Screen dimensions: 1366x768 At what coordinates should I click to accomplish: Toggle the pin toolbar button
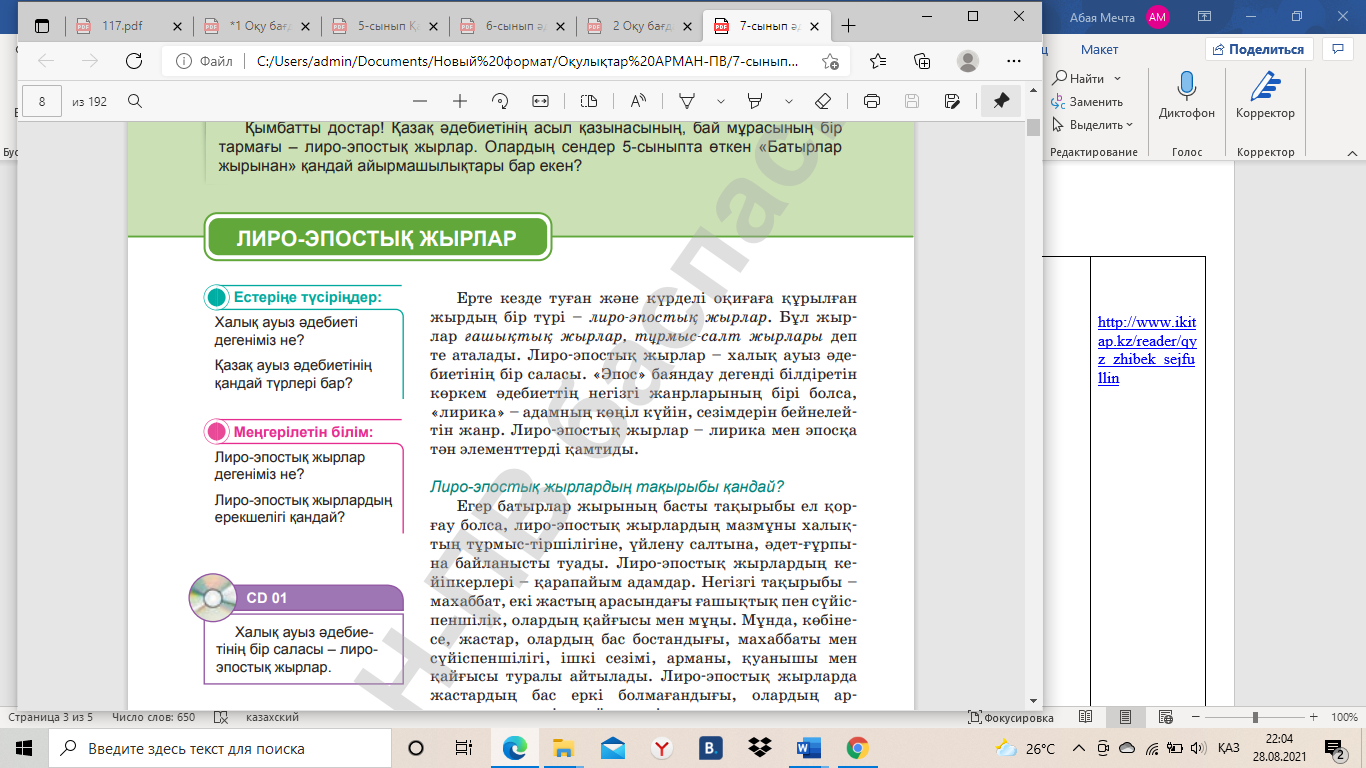point(1000,101)
